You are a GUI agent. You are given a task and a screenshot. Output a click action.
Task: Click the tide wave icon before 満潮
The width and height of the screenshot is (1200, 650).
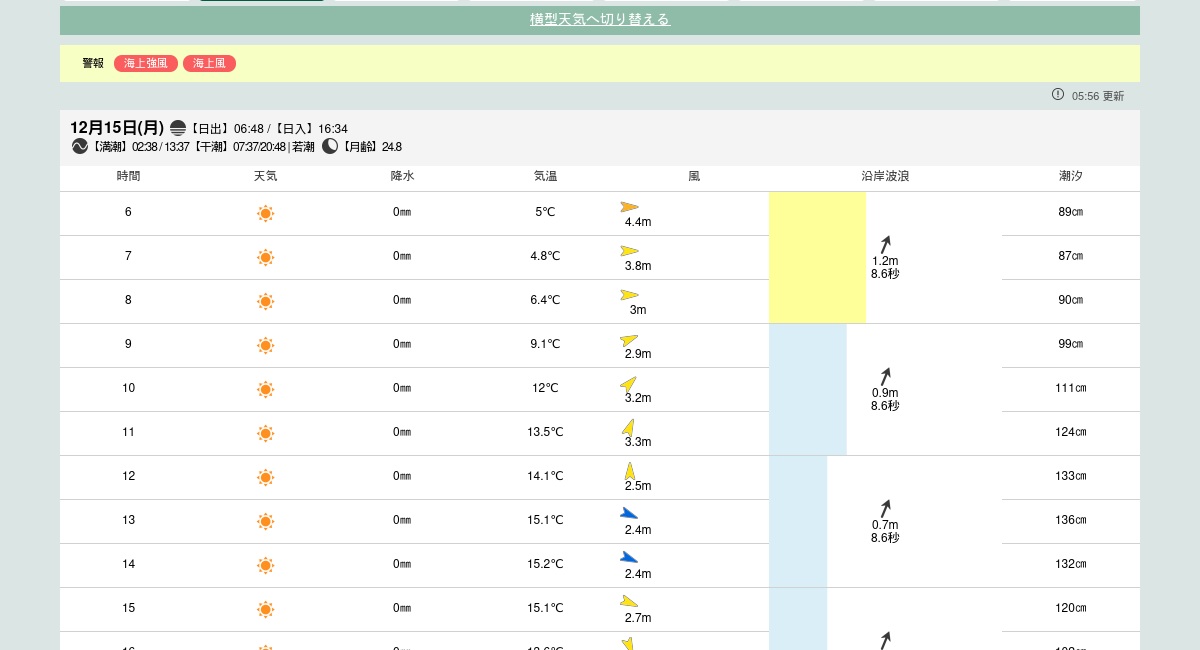80,146
